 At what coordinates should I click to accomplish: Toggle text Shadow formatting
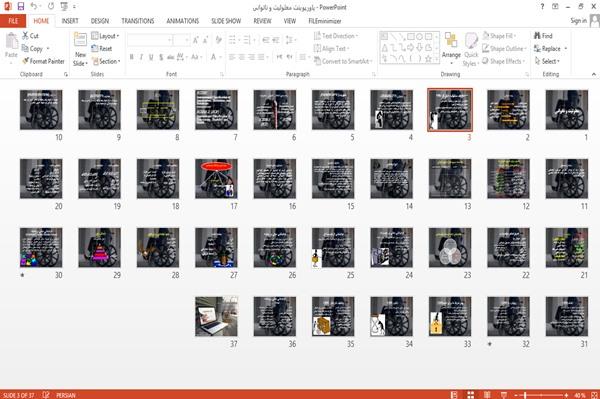[161, 57]
